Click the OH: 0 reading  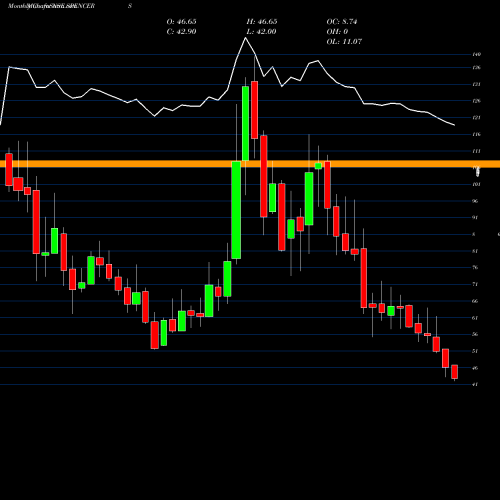[337, 32]
